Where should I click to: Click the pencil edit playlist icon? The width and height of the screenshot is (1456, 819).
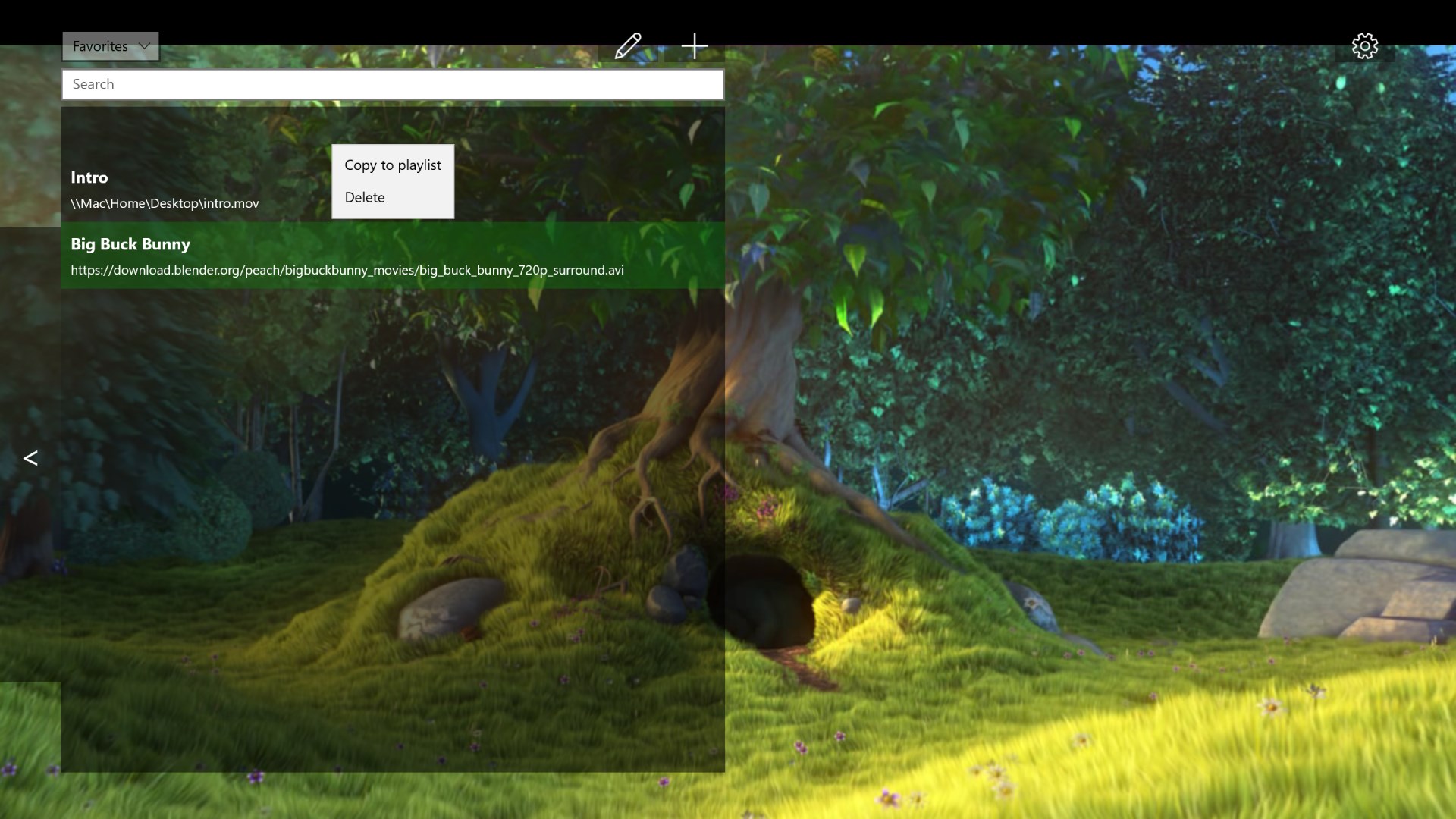(x=628, y=46)
